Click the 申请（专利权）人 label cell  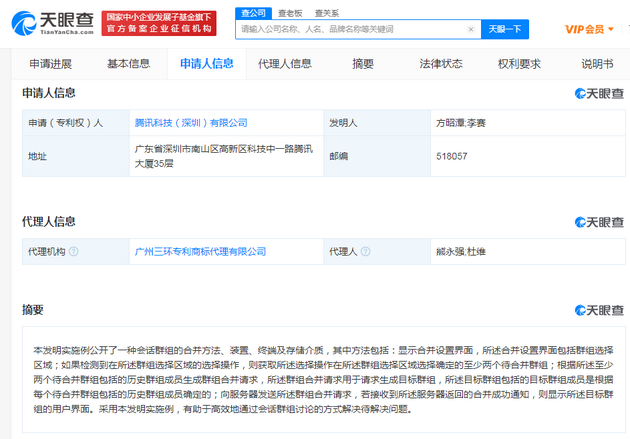76,123
